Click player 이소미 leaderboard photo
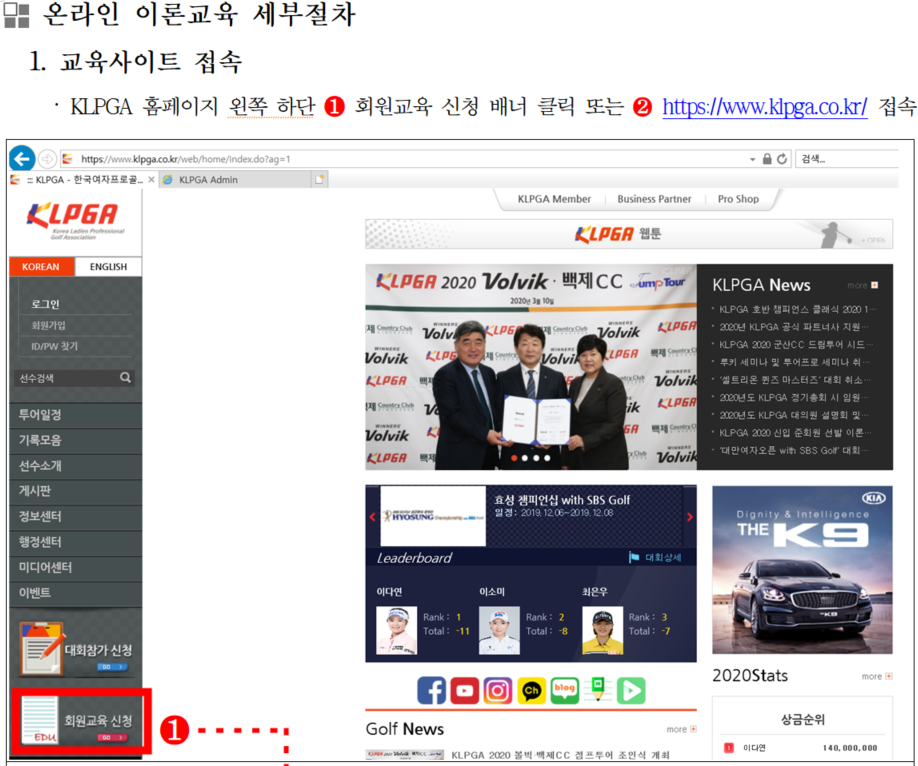 click(499, 630)
